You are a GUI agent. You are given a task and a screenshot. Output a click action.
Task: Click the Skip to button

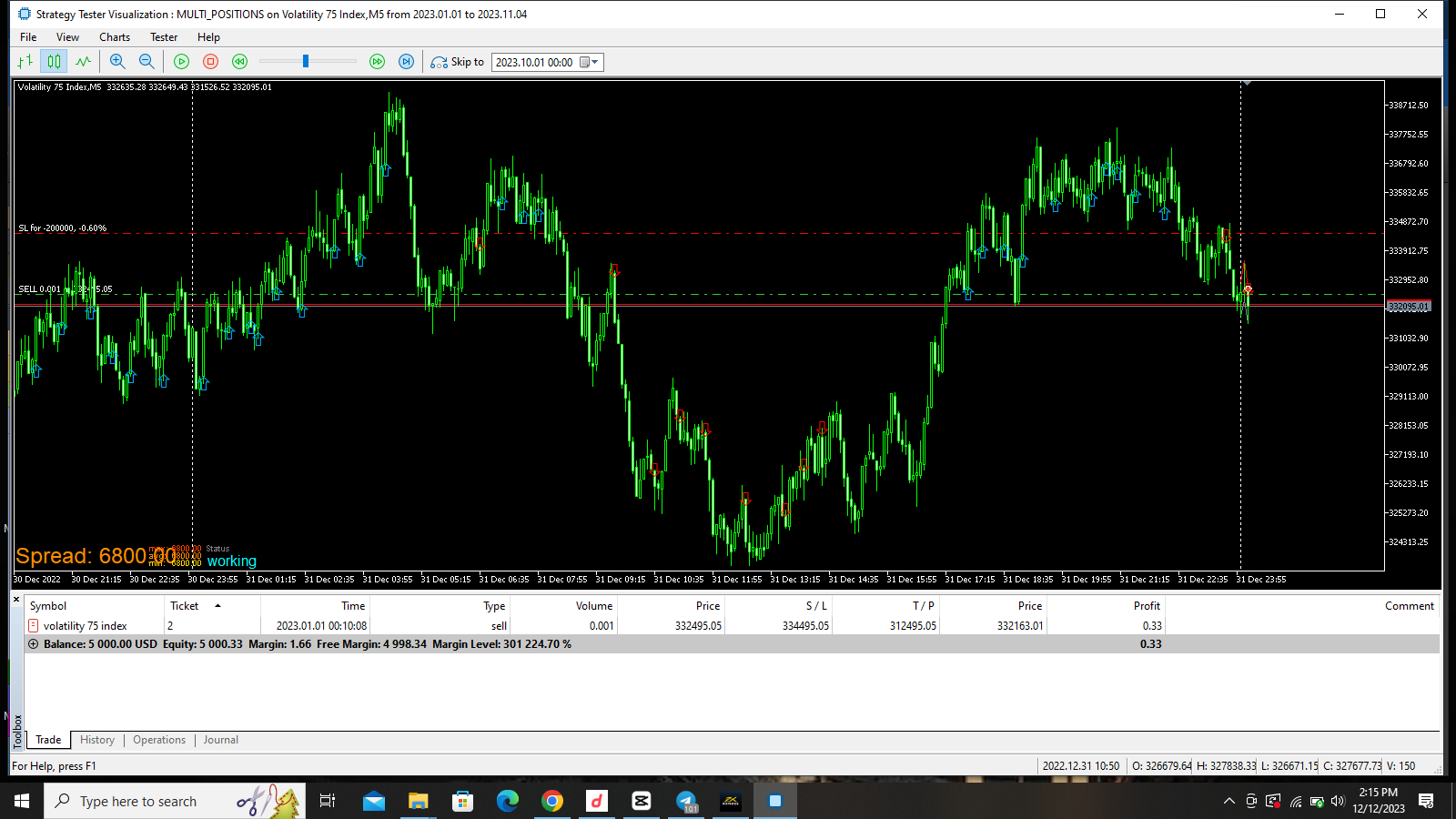tap(458, 62)
